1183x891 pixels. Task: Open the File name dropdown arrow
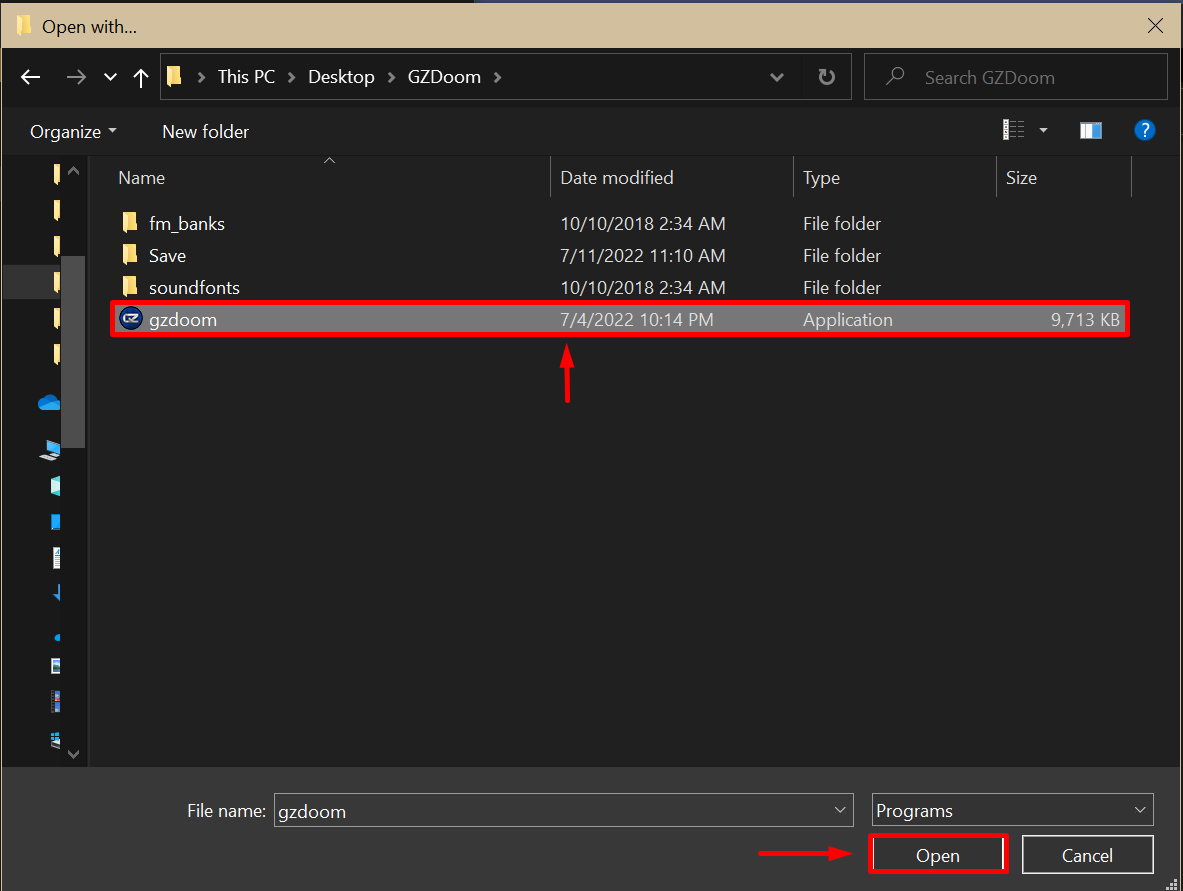coord(840,810)
